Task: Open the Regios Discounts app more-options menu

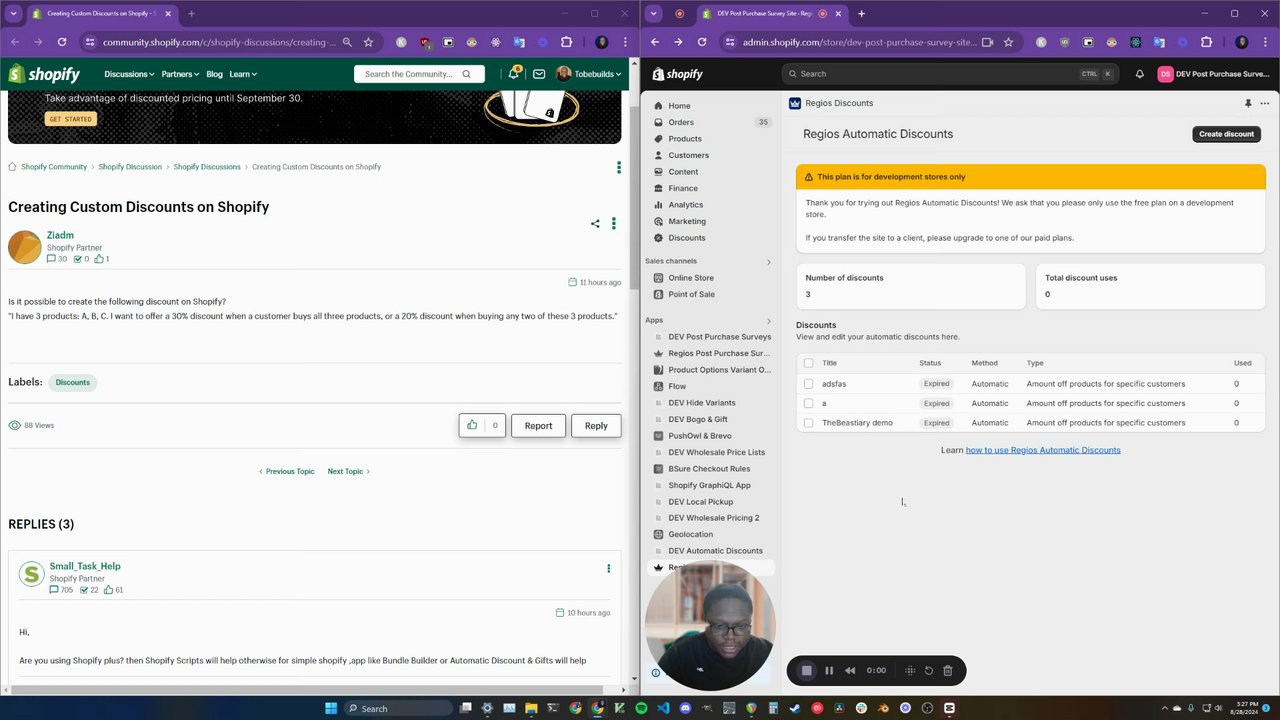Action: click(x=1264, y=103)
